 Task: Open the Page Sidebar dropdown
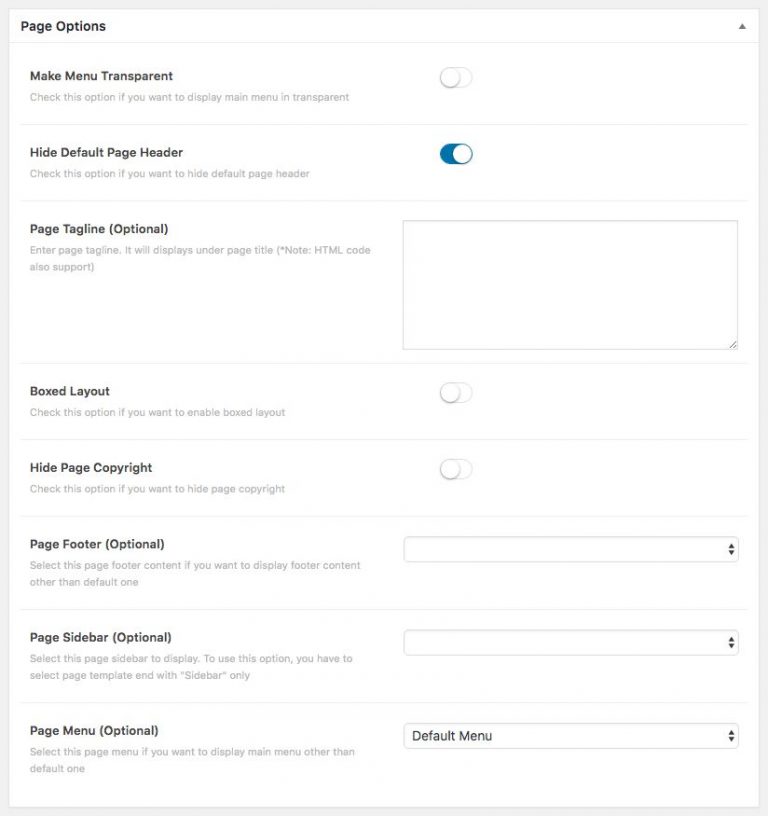(570, 642)
